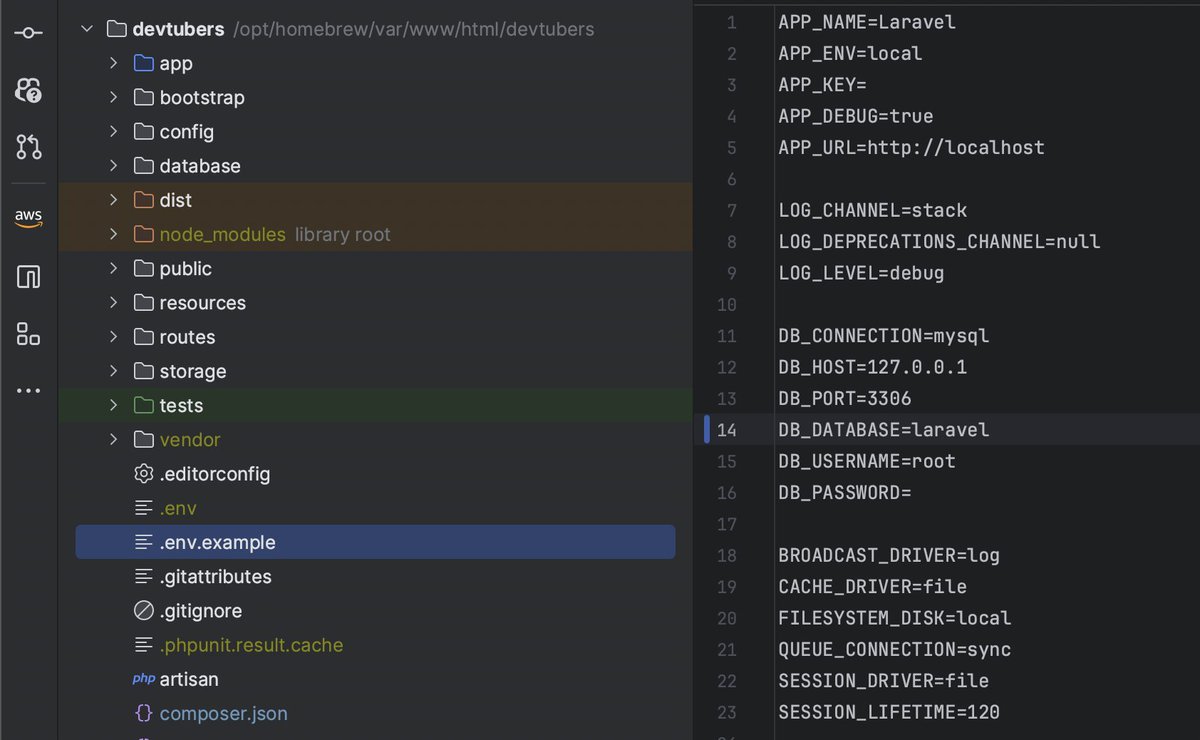Expand the database folder chevron
The height and width of the screenshot is (740, 1200).
114,165
